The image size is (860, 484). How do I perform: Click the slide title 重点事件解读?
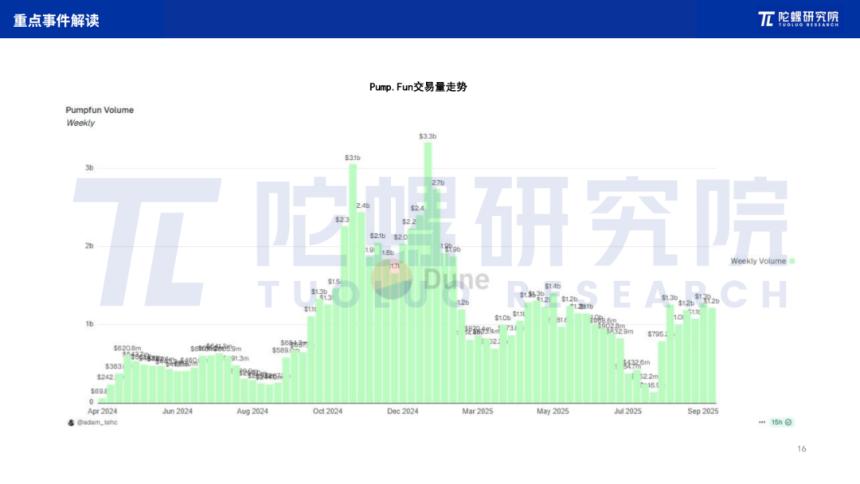click(57, 20)
